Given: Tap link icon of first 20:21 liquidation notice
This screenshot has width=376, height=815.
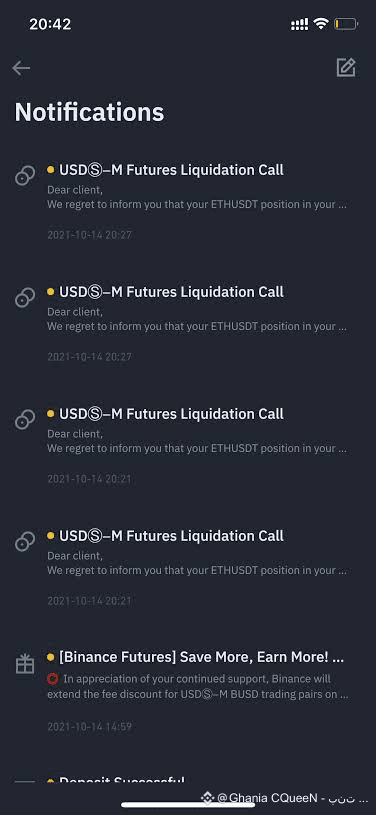Looking at the screenshot, I should 25,419.
